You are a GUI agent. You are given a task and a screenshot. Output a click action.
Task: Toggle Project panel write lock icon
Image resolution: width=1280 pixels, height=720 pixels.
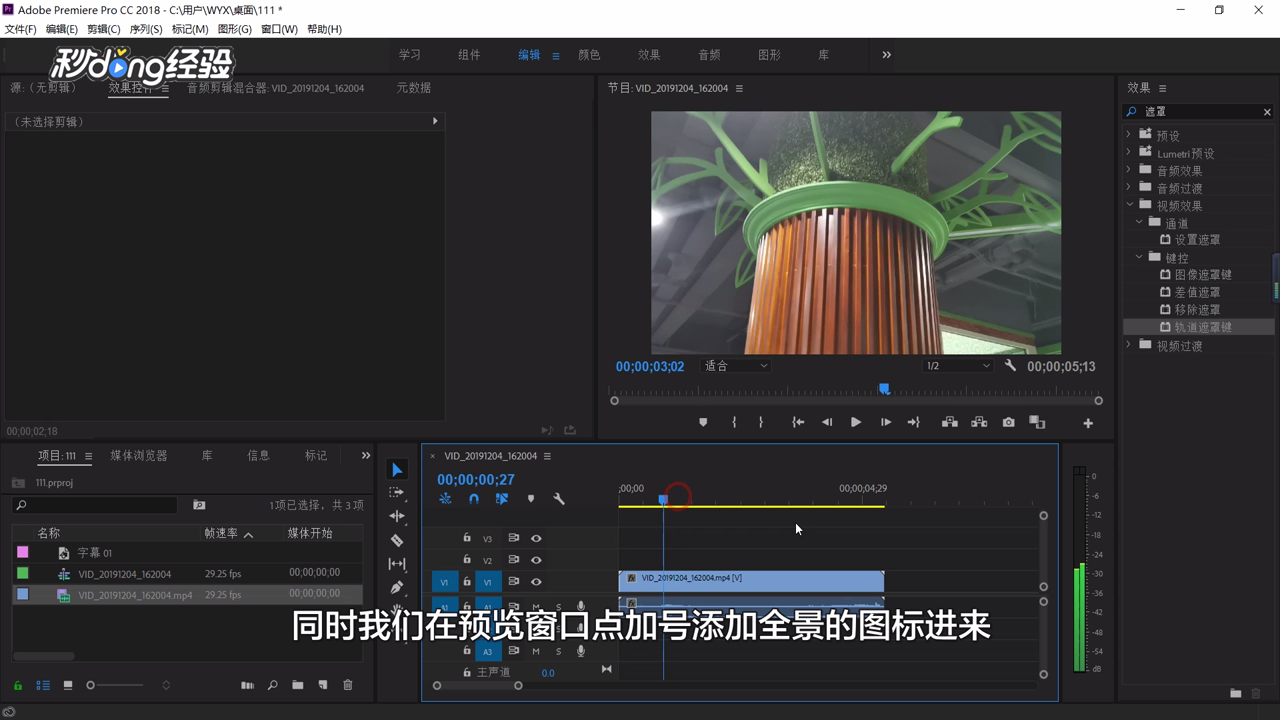click(18, 685)
